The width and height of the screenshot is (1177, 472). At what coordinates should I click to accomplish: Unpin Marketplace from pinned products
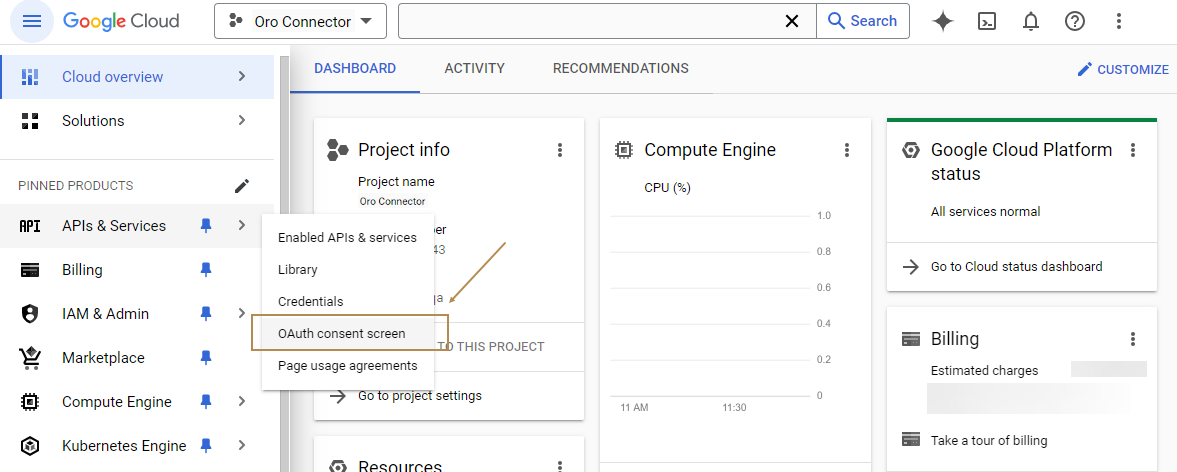[206, 358]
